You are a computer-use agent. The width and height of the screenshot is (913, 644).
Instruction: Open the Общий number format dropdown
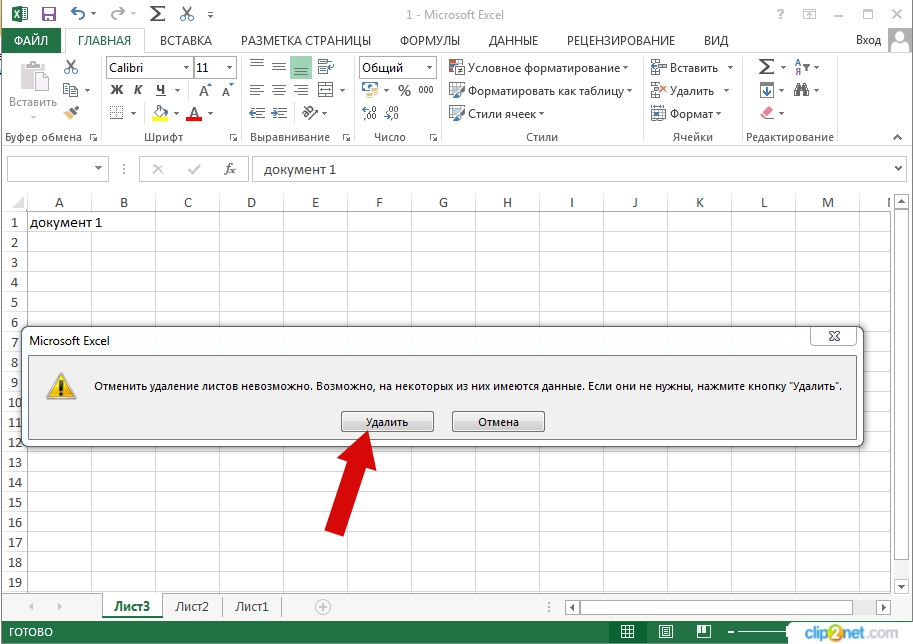[429, 68]
